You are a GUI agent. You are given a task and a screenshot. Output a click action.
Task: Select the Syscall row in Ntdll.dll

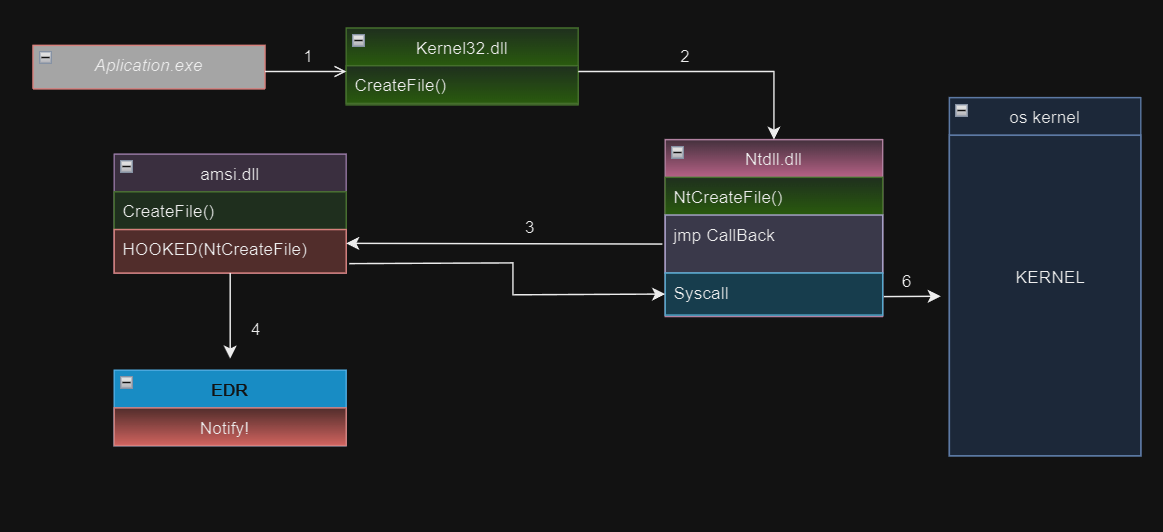[773, 294]
